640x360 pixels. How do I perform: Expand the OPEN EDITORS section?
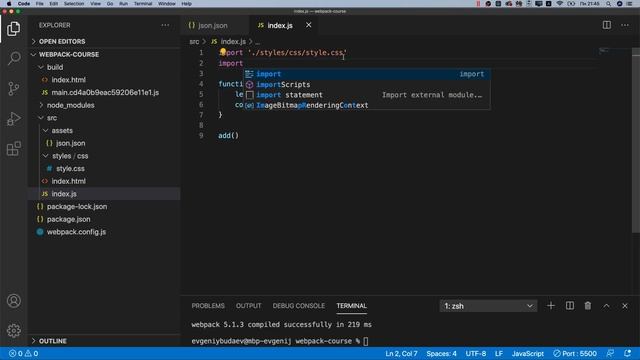[x=104, y=42]
